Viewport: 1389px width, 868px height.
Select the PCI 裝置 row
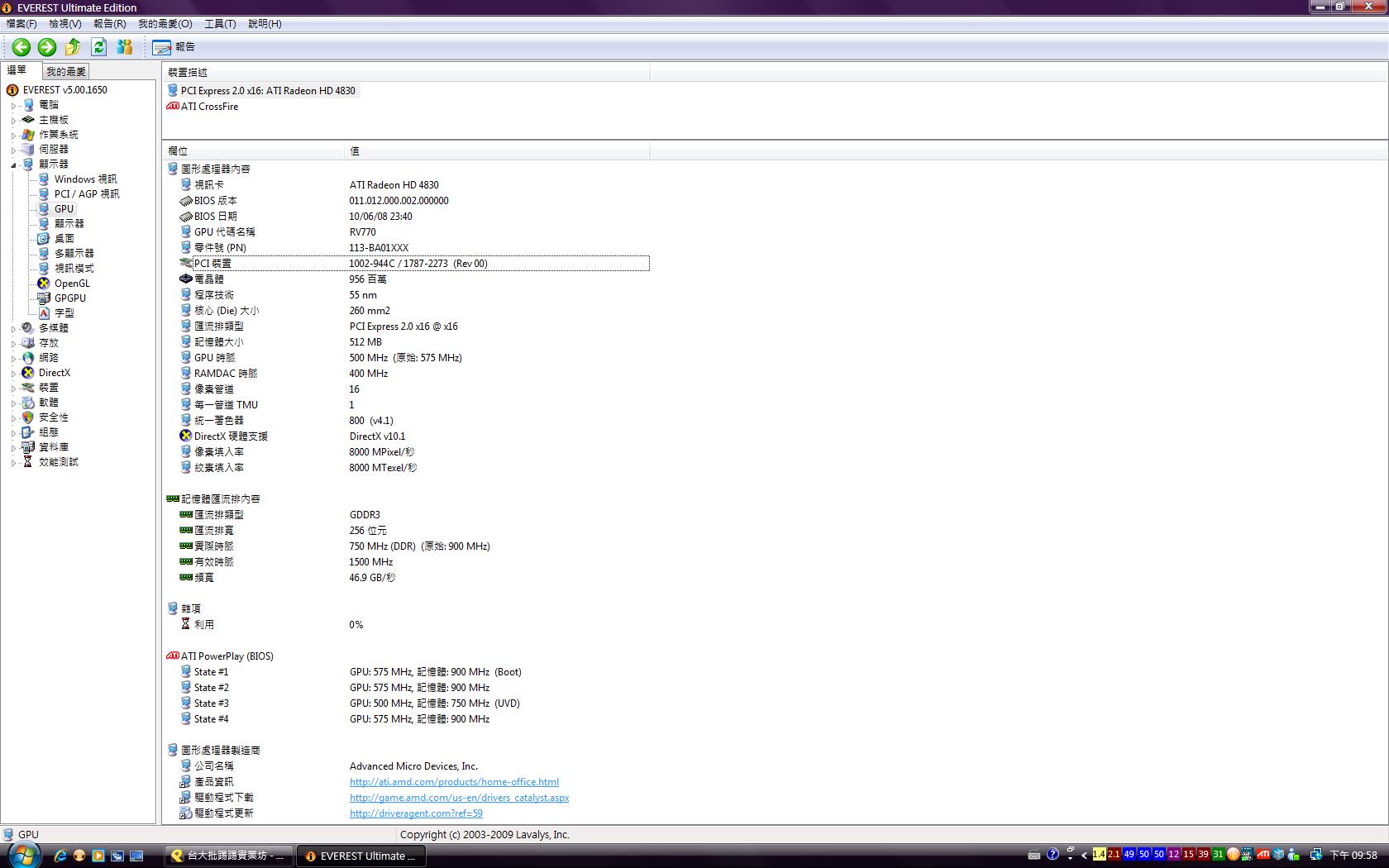coord(413,264)
